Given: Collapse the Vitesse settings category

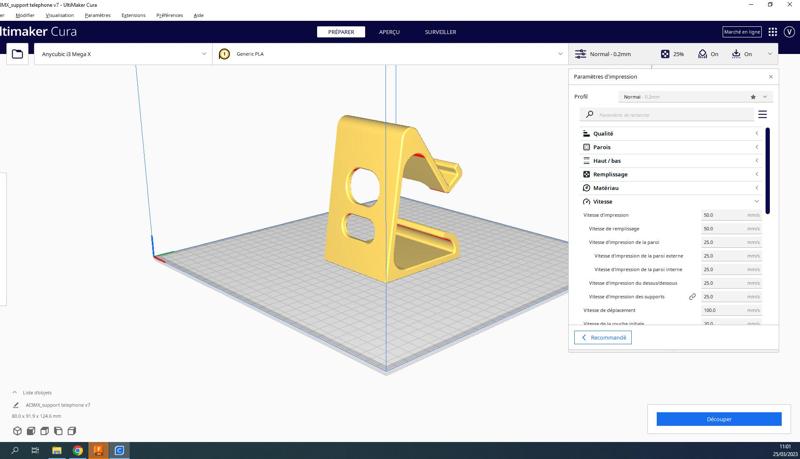Looking at the screenshot, I should click(x=671, y=201).
